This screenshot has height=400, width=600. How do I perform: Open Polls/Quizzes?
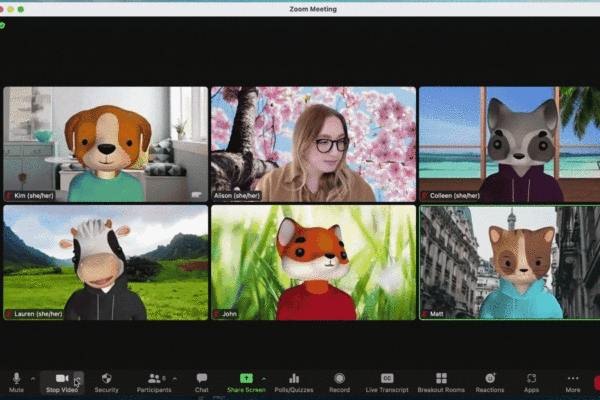click(x=294, y=379)
